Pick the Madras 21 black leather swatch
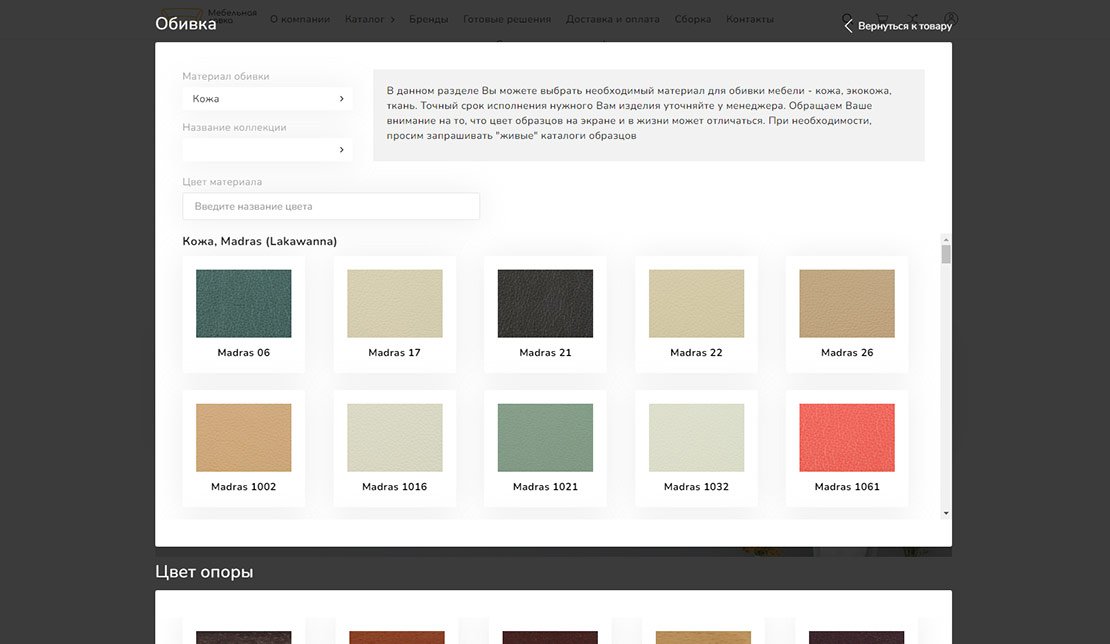This screenshot has width=1110, height=644. pos(545,304)
